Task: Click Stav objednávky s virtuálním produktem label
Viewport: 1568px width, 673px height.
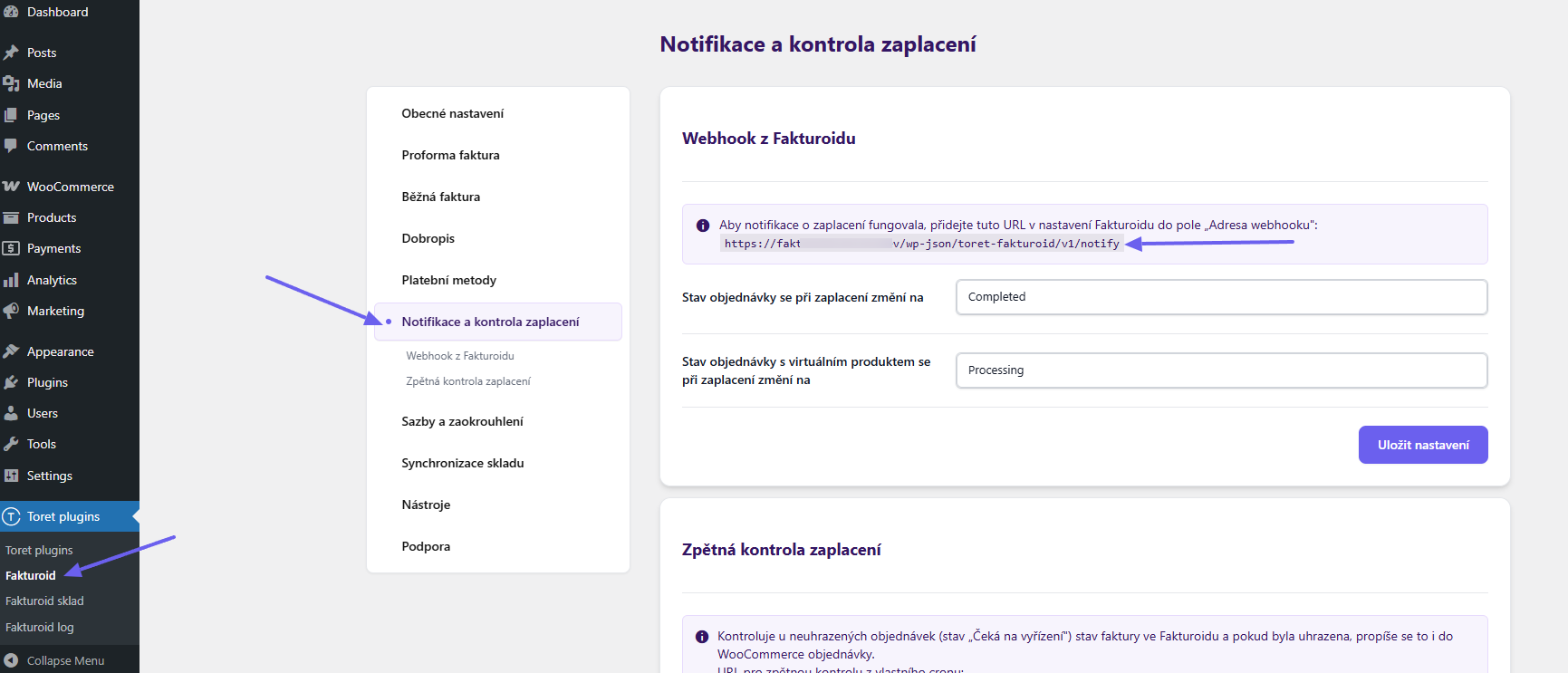Action: coord(806,370)
